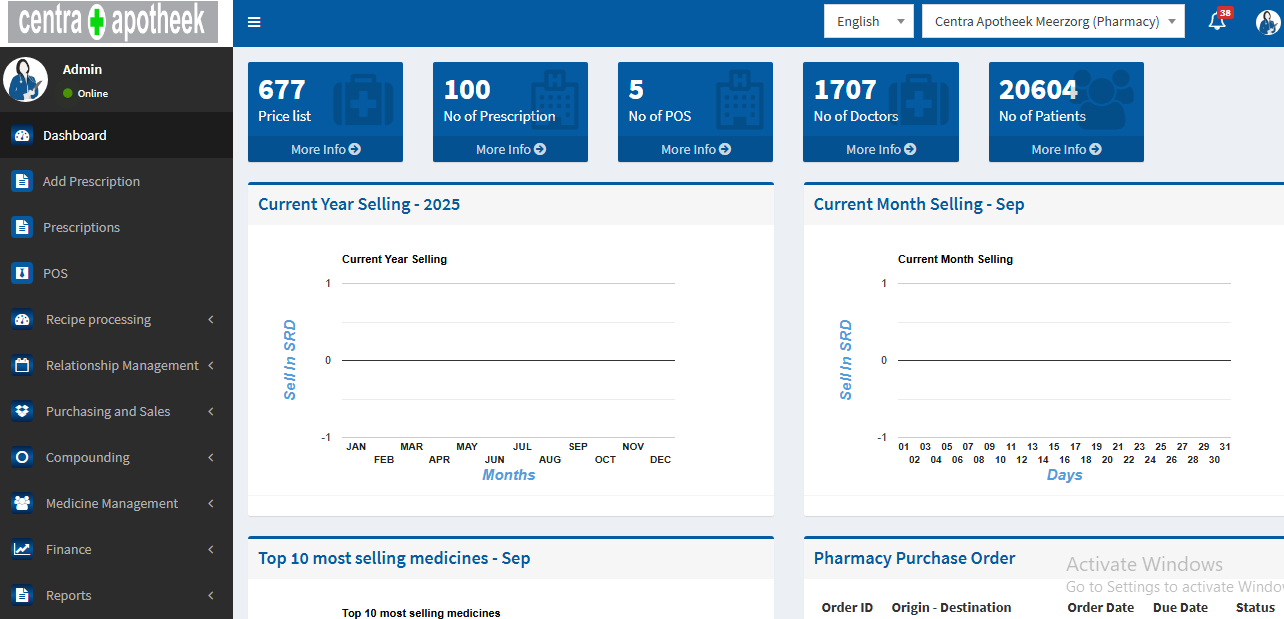Expand the Recipe processing menu chevron
1284x619 pixels.
211,320
